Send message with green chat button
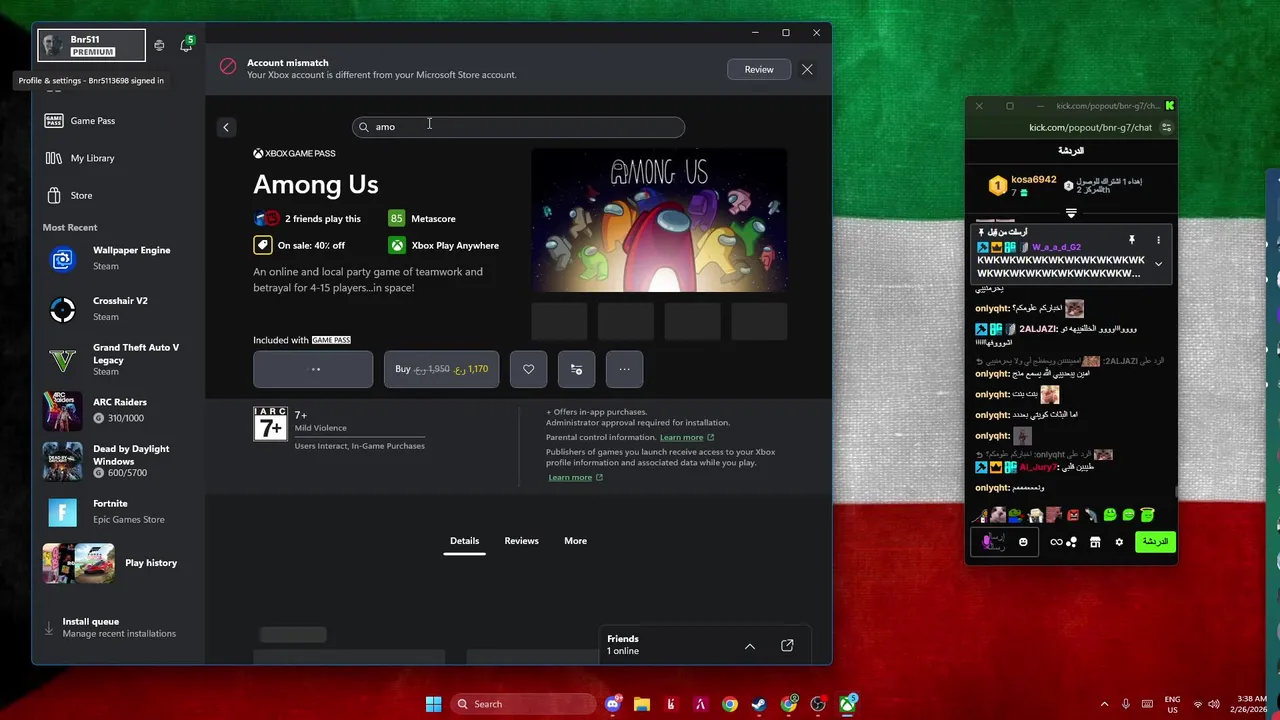Image resolution: width=1280 pixels, height=720 pixels. [1155, 542]
